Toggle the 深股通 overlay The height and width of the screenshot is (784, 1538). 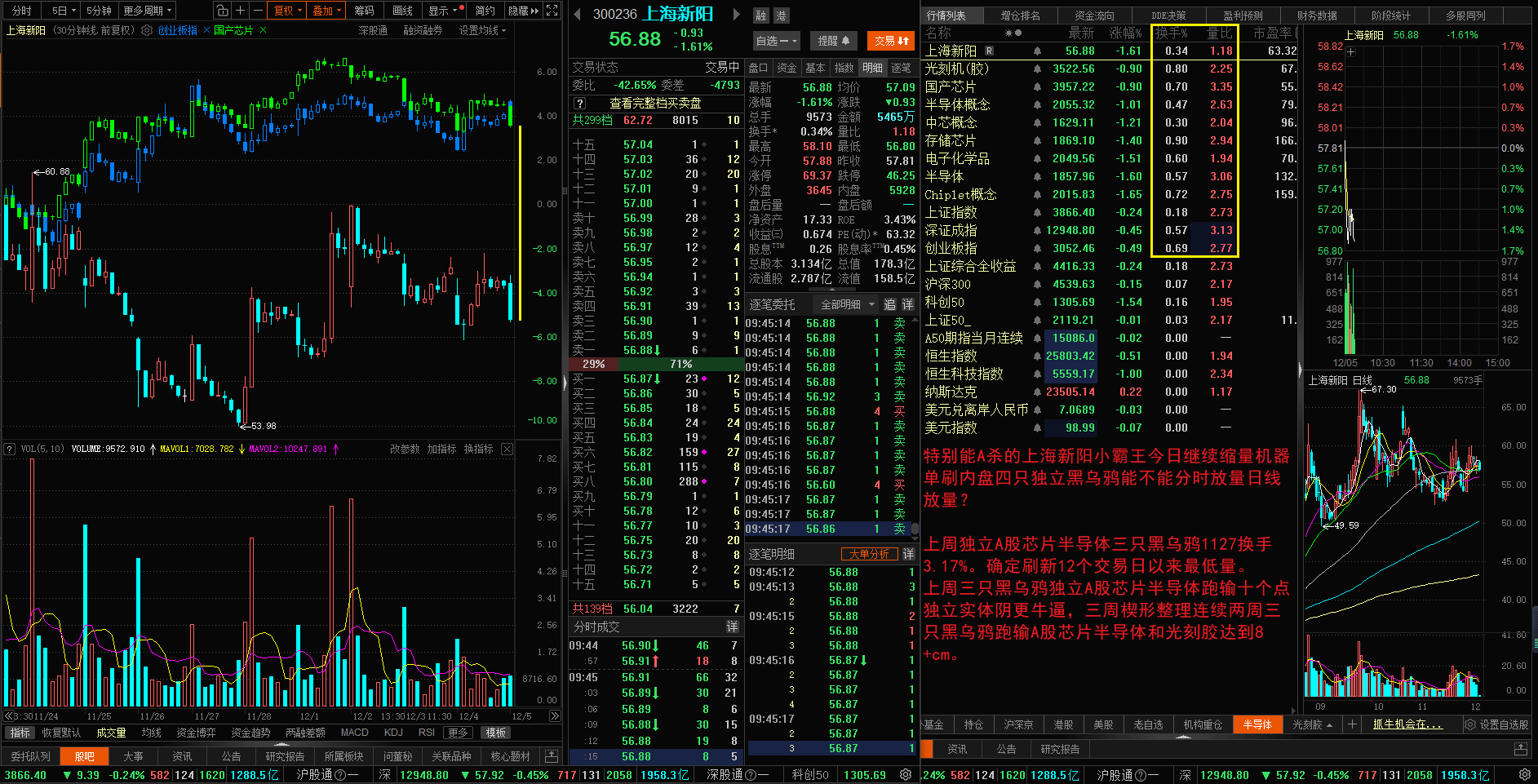(x=373, y=30)
